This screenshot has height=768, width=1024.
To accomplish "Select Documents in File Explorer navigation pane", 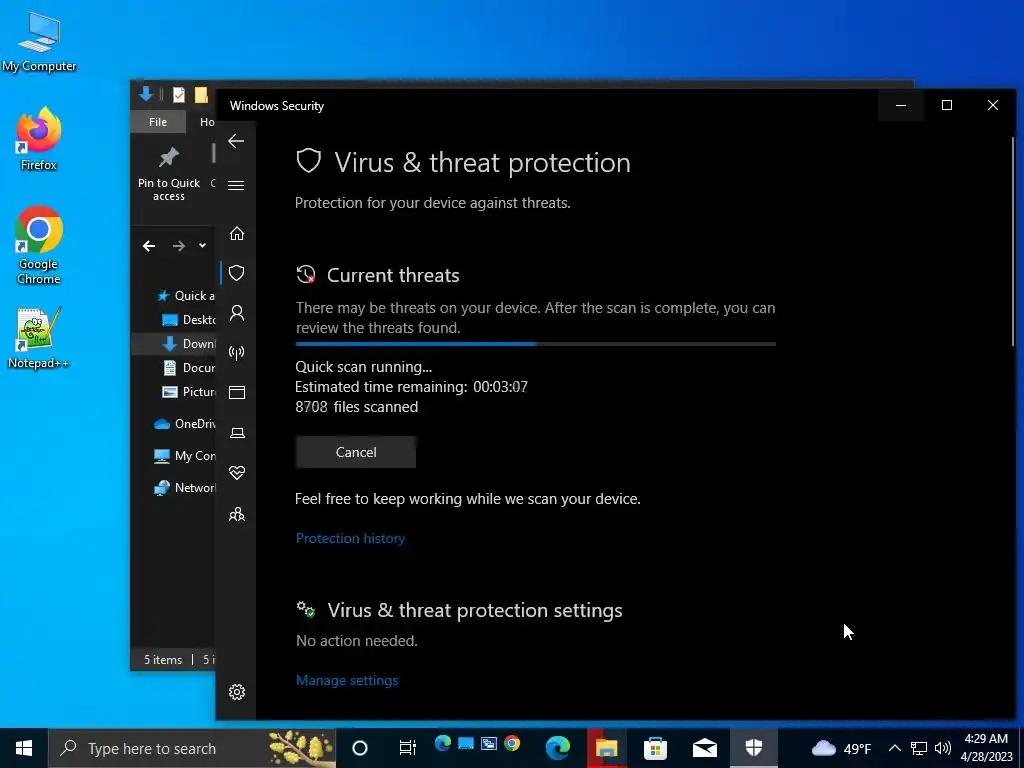I will click(x=189, y=368).
